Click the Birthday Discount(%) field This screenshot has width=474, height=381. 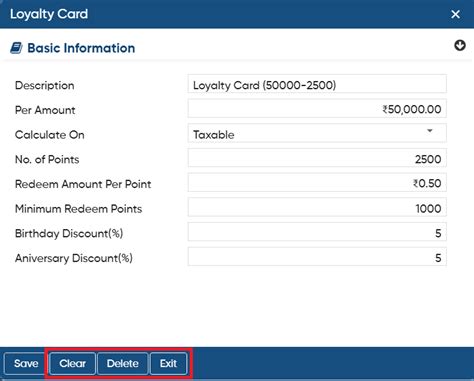(317, 232)
